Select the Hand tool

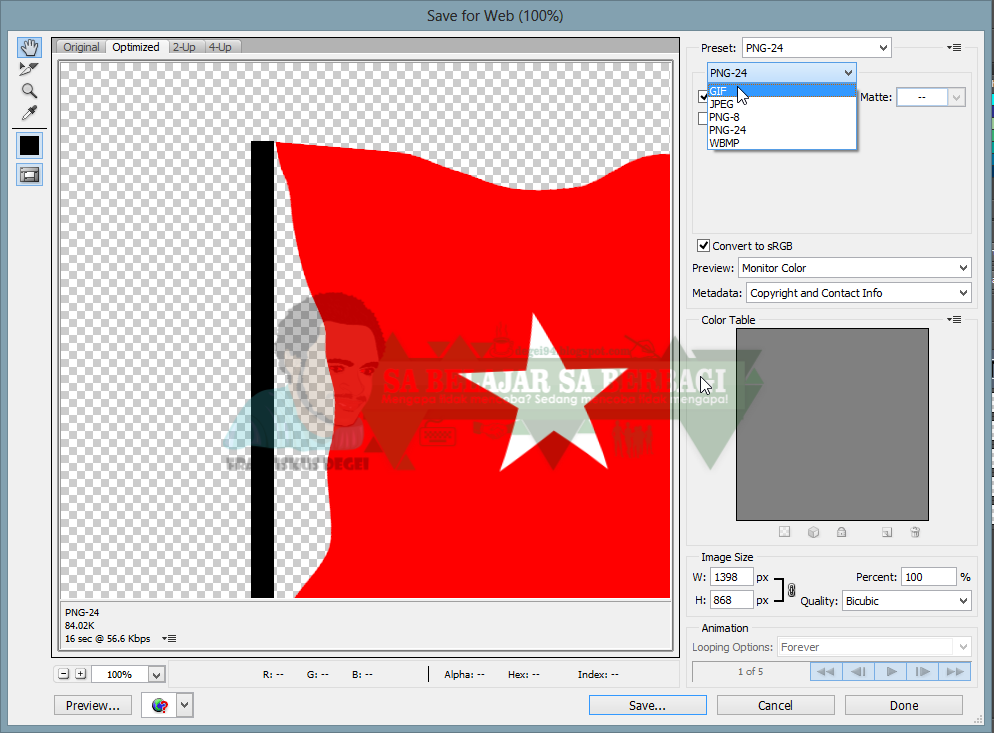pyautogui.click(x=29, y=48)
